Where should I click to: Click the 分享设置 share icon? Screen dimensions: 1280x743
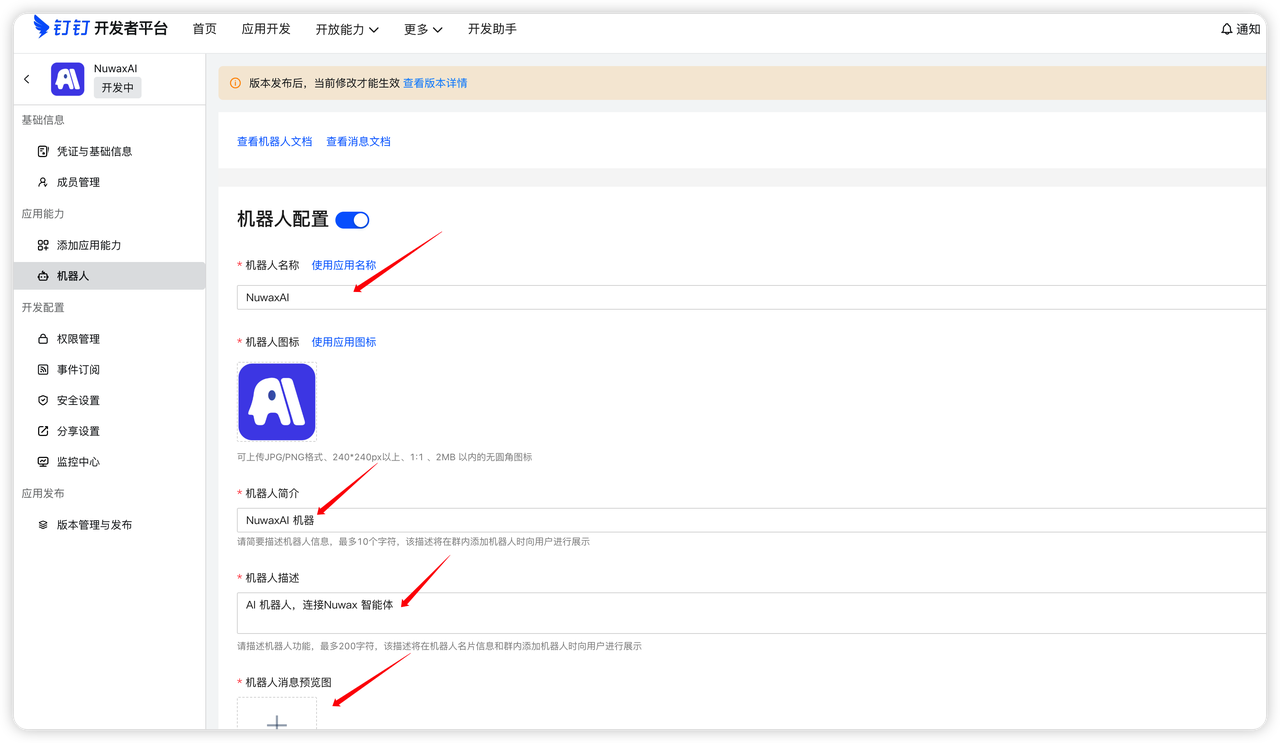coord(43,431)
